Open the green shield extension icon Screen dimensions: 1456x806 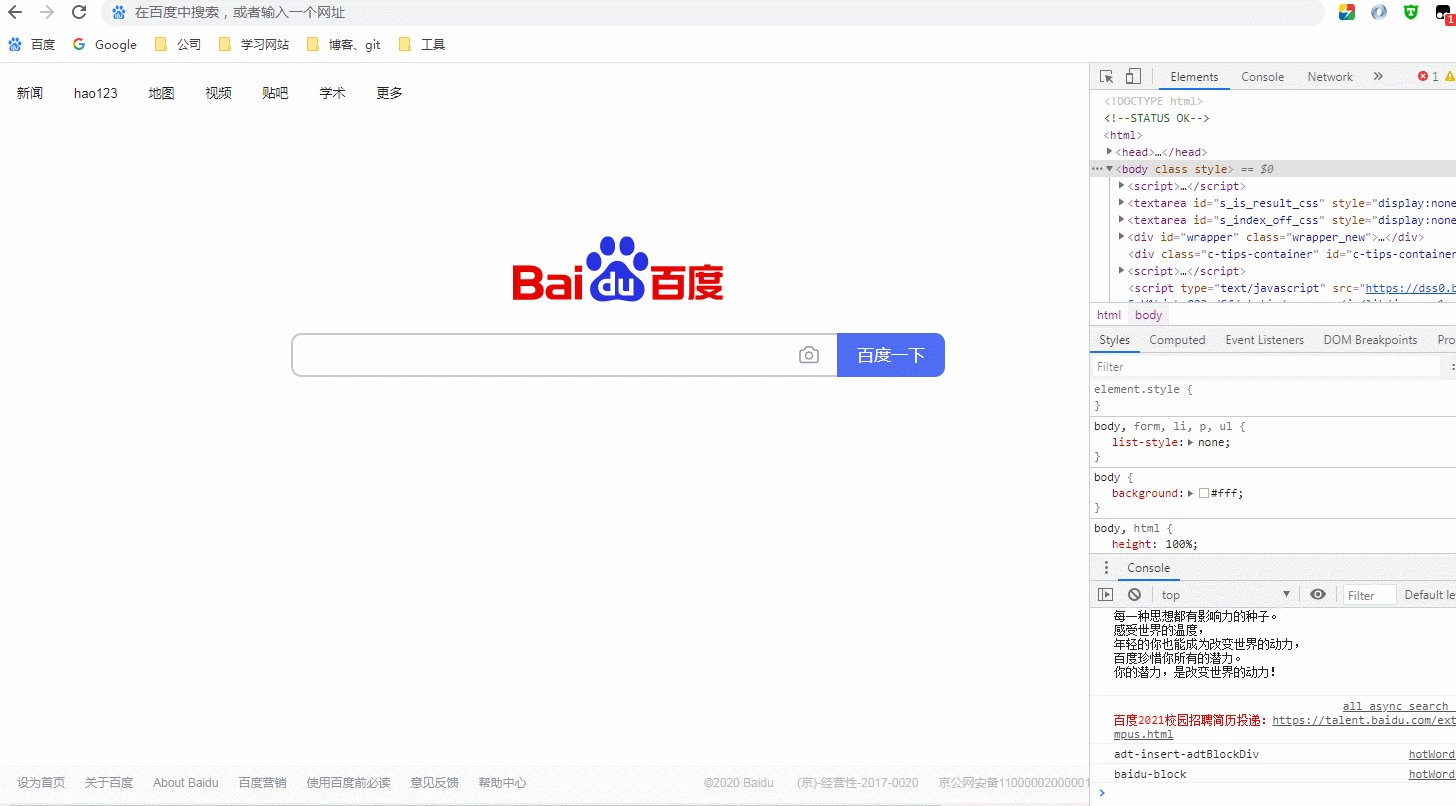(x=1411, y=13)
